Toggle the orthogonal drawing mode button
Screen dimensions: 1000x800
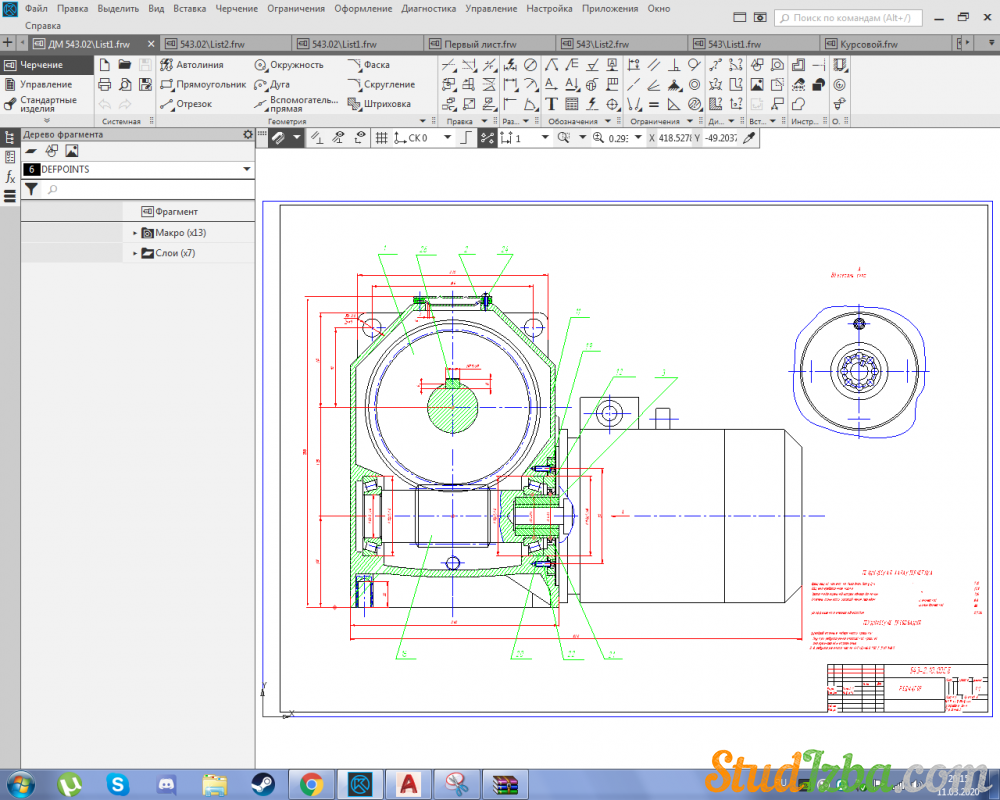click(464, 138)
